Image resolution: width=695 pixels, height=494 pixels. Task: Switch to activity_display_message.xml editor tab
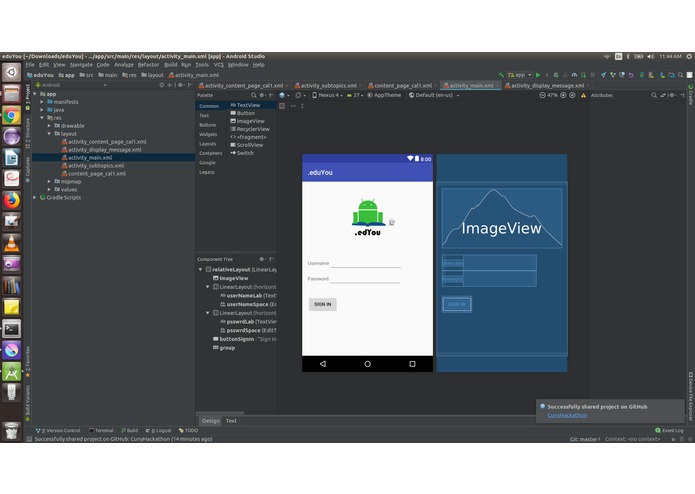547,86
